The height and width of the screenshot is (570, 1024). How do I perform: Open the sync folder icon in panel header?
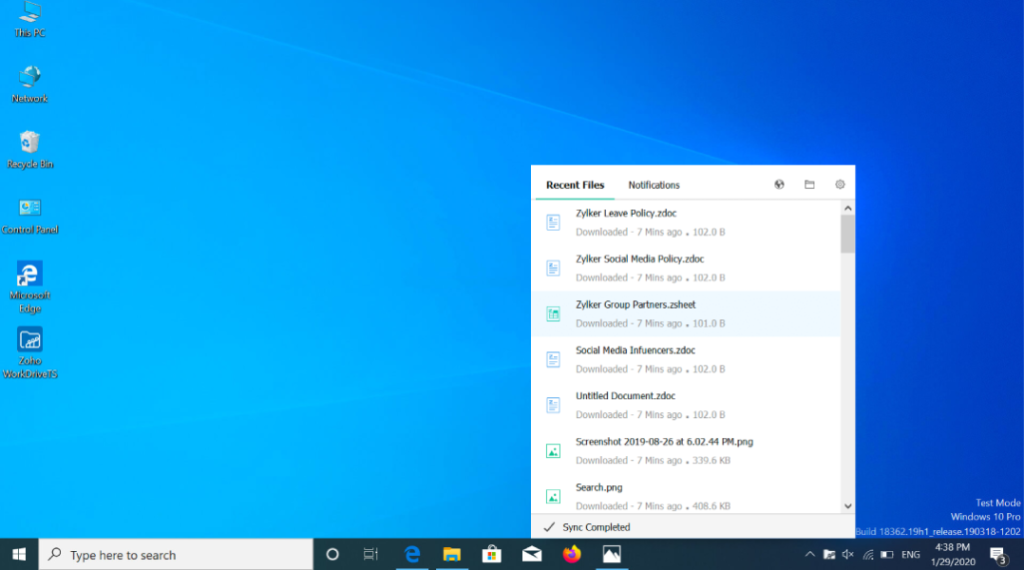click(x=810, y=185)
